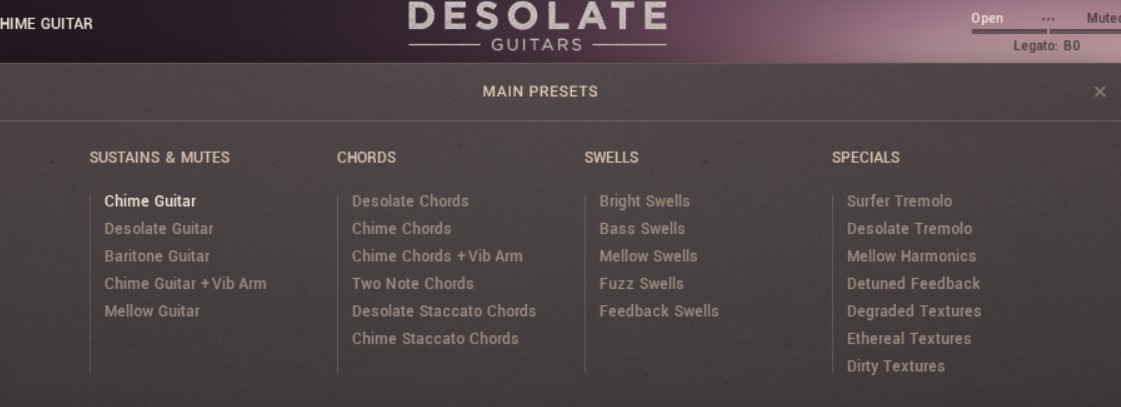Viewport: 1121px width, 407px height.
Task: Load the Desolate Guitar preset
Action: (158, 229)
